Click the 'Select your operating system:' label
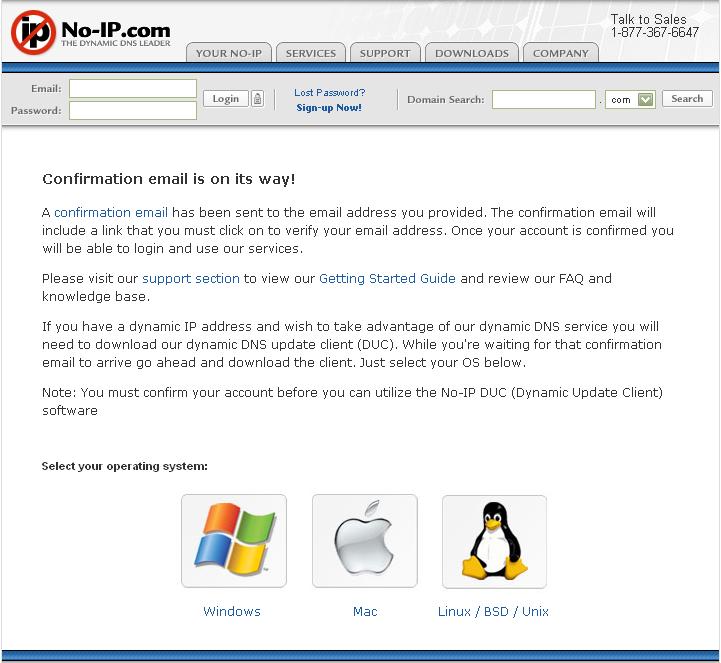 tap(125, 466)
